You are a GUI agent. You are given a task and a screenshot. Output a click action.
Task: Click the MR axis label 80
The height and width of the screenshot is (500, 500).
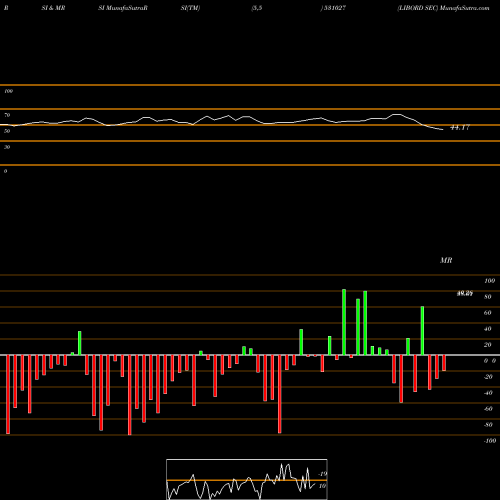tap(488, 297)
